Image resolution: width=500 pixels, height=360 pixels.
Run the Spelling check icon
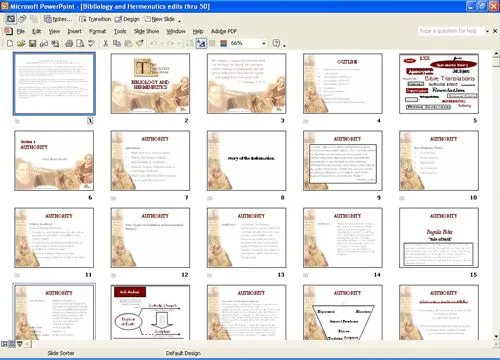(x=91, y=43)
